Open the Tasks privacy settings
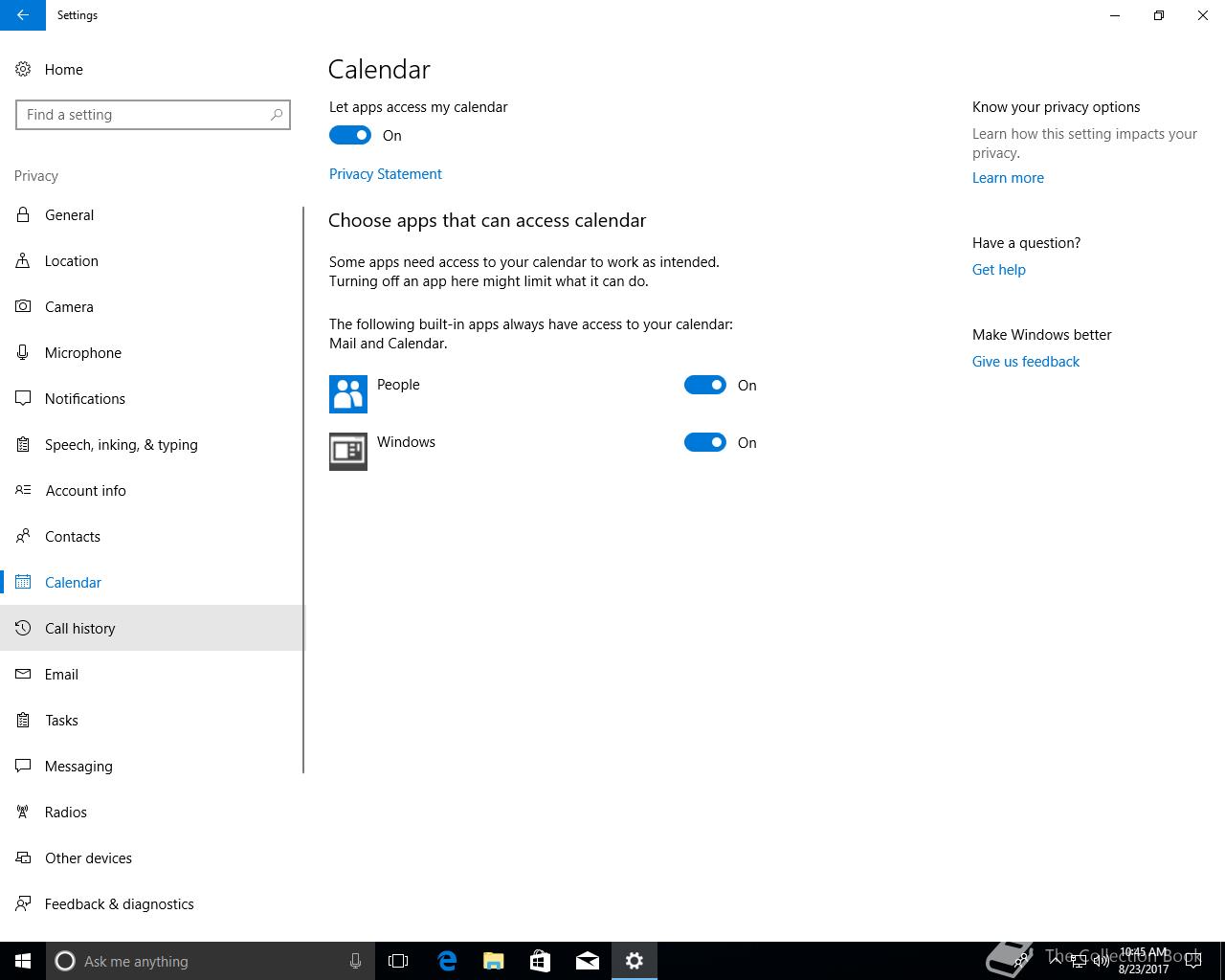Screen dimensions: 1225x980 point(151,720)
